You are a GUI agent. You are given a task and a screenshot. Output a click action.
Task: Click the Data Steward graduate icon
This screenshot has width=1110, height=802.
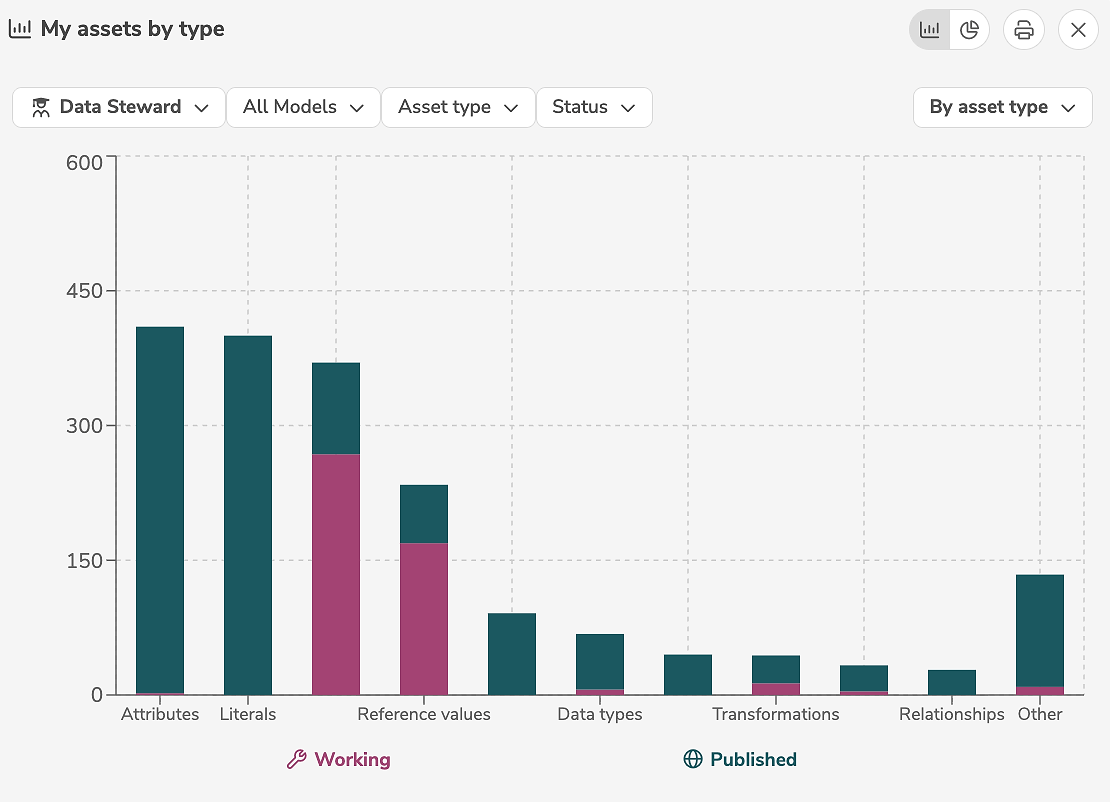point(40,107)
